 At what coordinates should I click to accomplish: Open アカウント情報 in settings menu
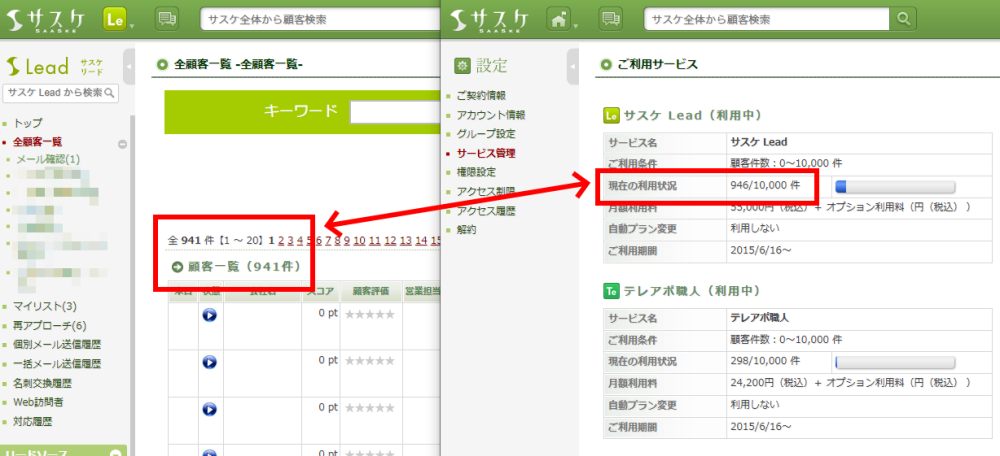491,115
